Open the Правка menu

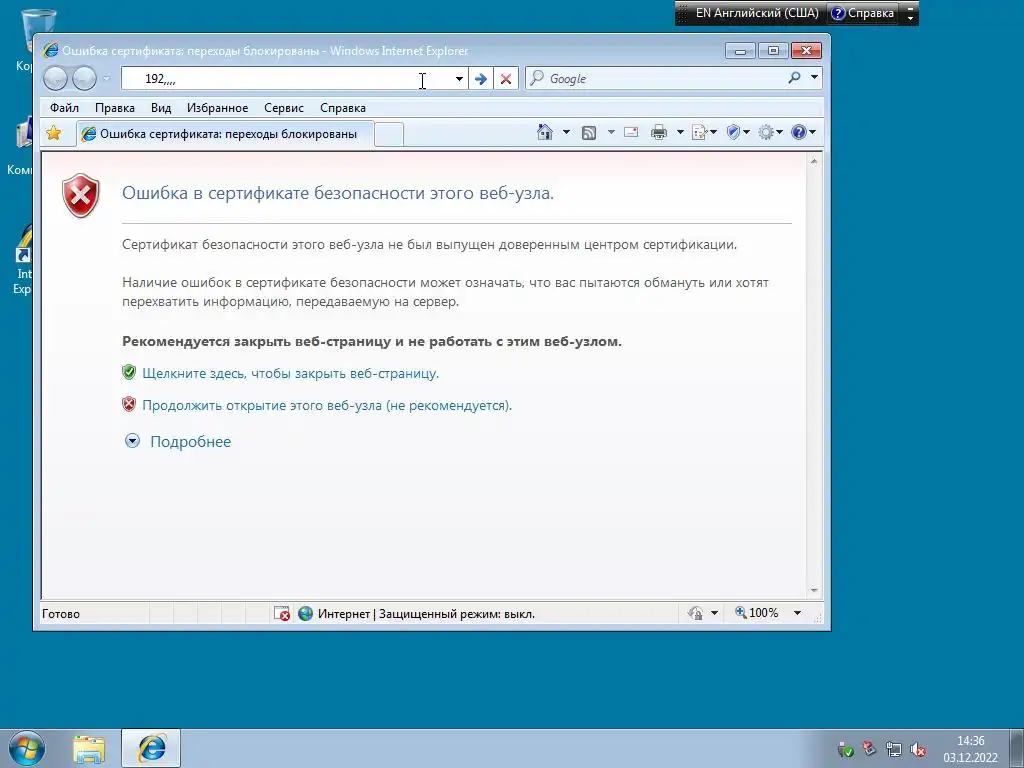(114, 108)
